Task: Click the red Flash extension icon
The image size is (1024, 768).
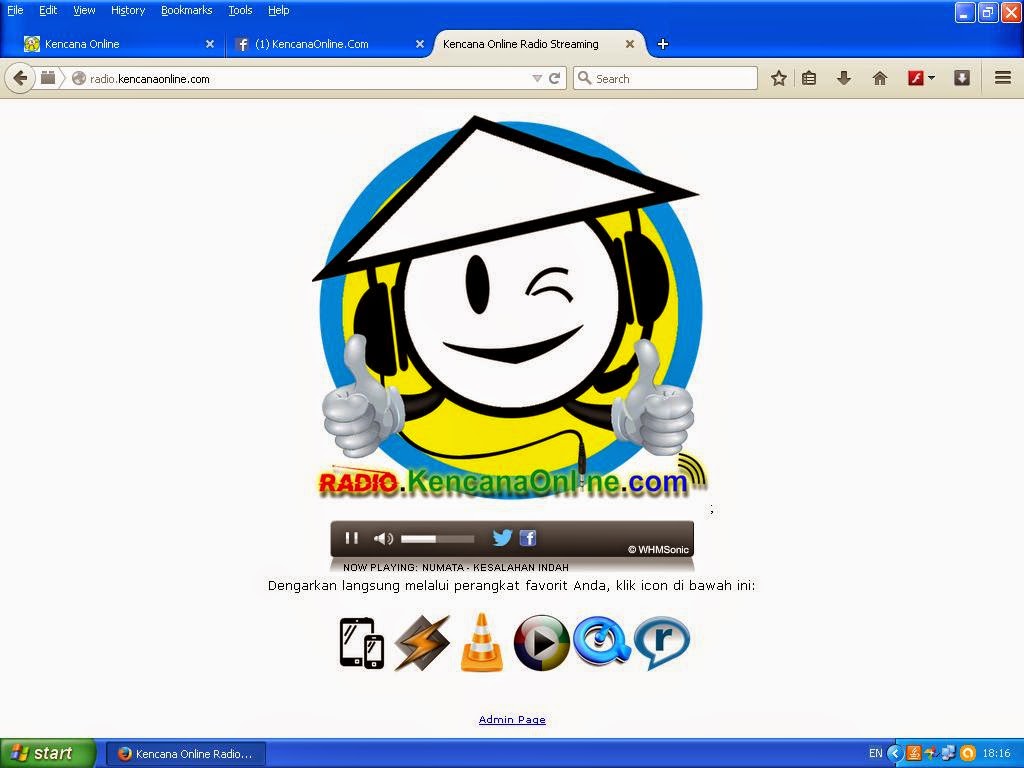Action: [x=916, y=78]
